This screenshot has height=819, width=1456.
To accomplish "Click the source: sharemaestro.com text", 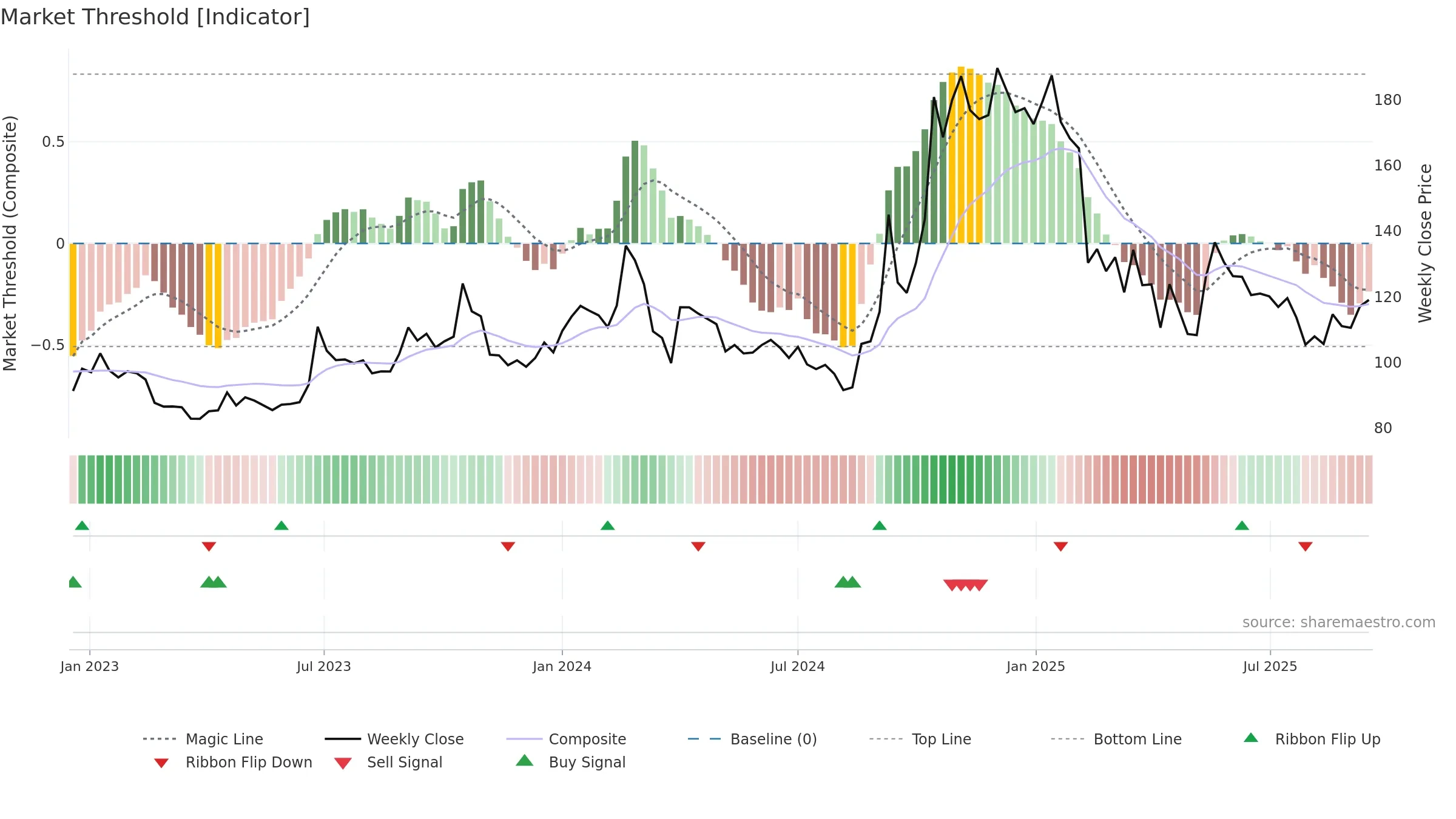I will click(x=1338, y=622).
